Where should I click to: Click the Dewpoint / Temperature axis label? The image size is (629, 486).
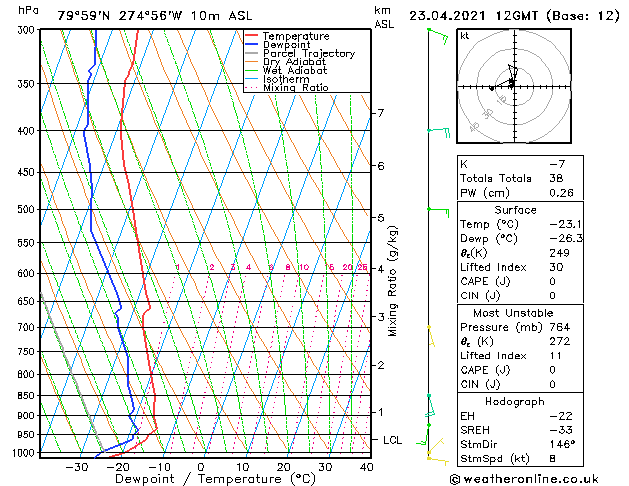(x=201, y=478)
